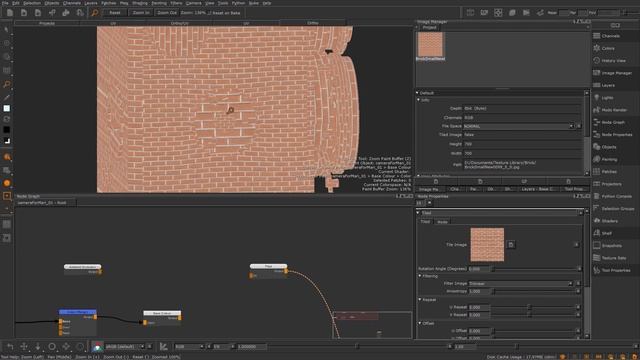Open the Python menu
Viewport: 640px width, 360px height.
click(238, 3)
